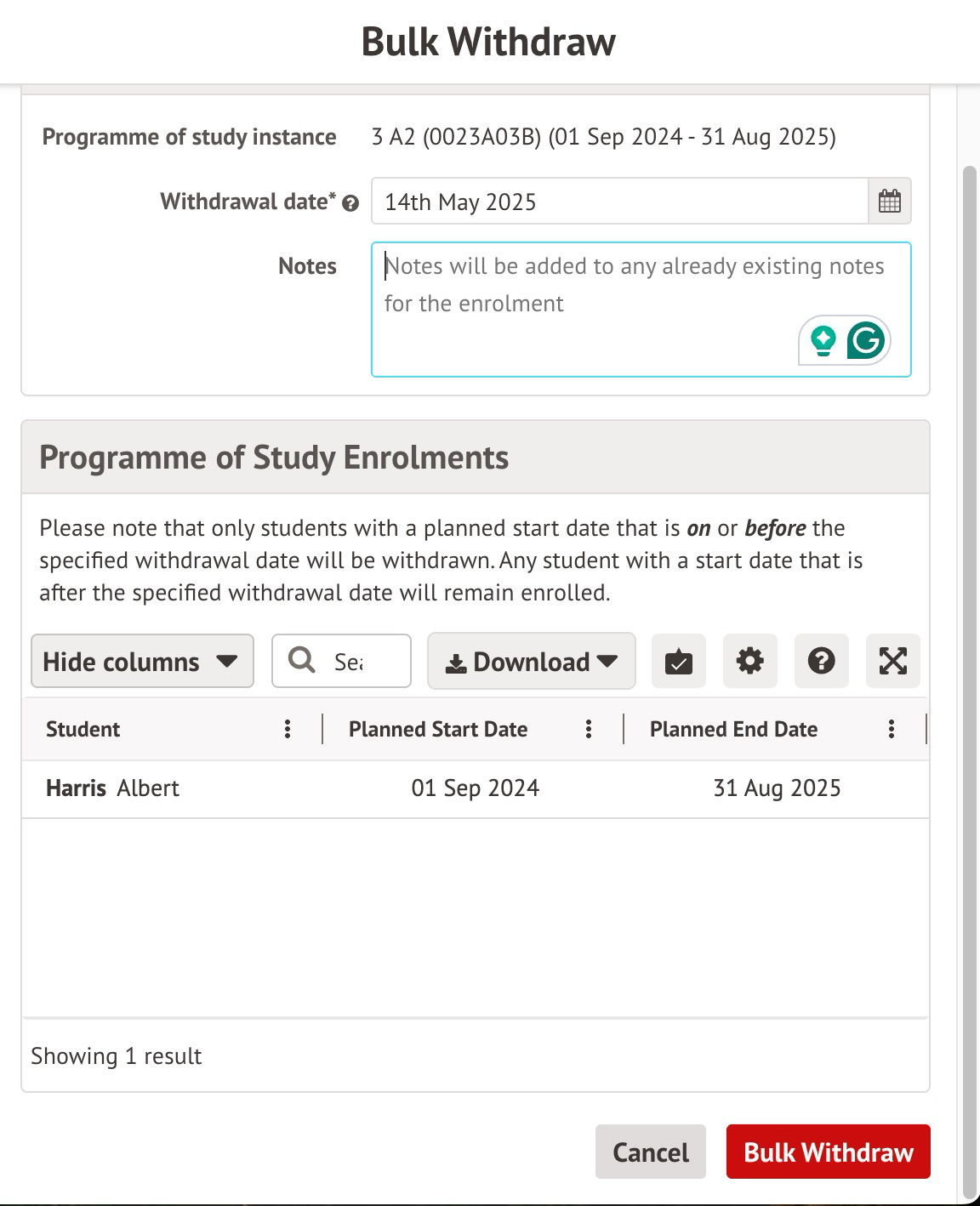Viewport: 980px width, 1206px height.
Task: Click the search magnifier icon
Action: click(302, 660)
